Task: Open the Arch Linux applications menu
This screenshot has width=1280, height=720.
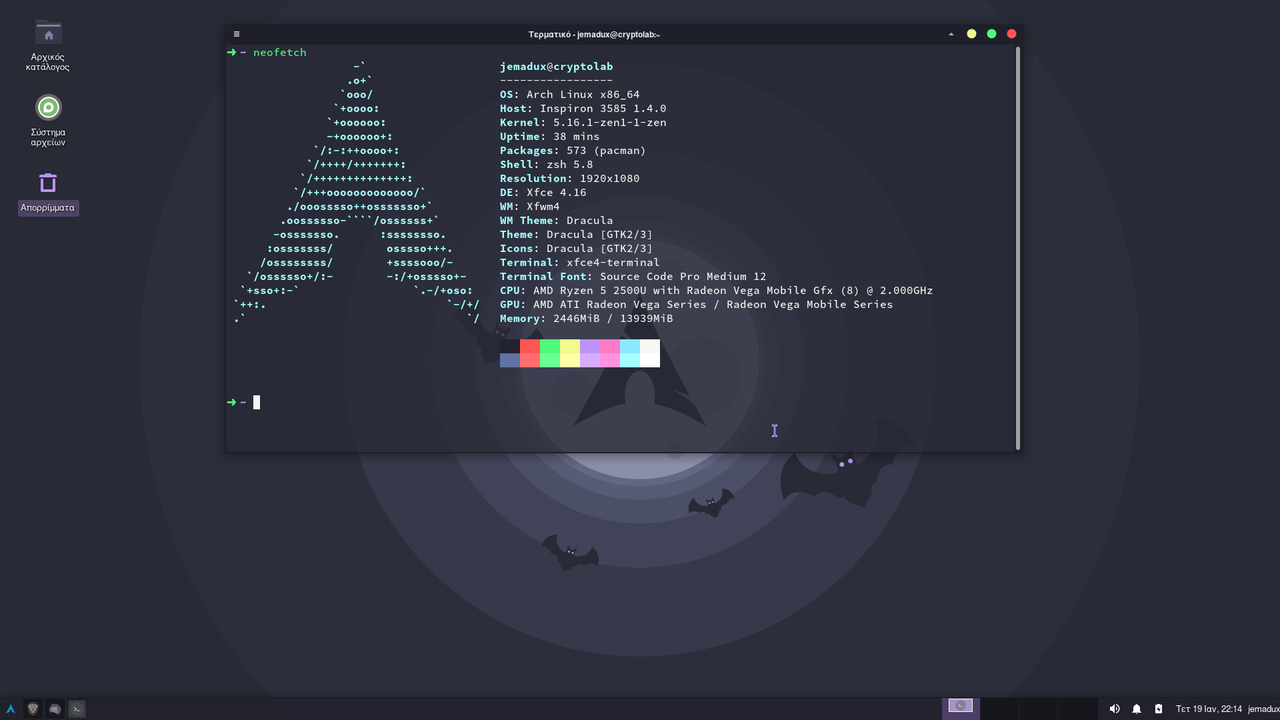Action: tap(11, 708)
